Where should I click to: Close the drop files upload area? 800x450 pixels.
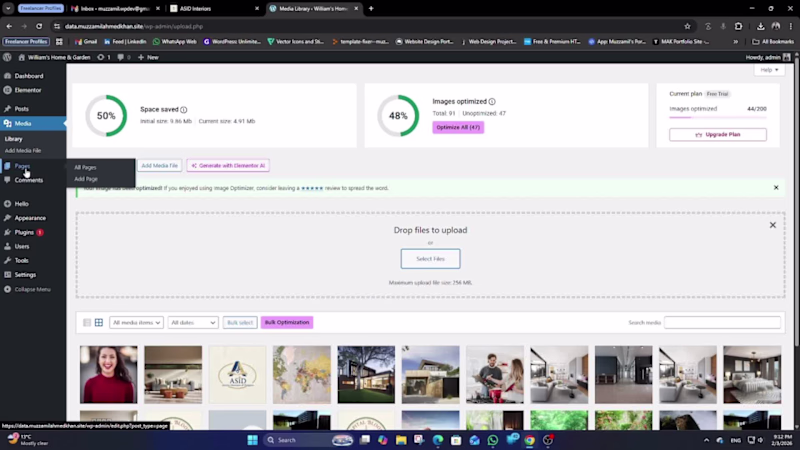click(x=772, y=225)
